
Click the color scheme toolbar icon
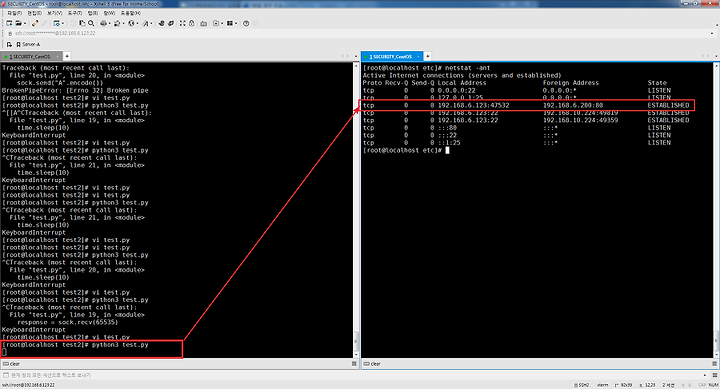[x=117, y=23]
